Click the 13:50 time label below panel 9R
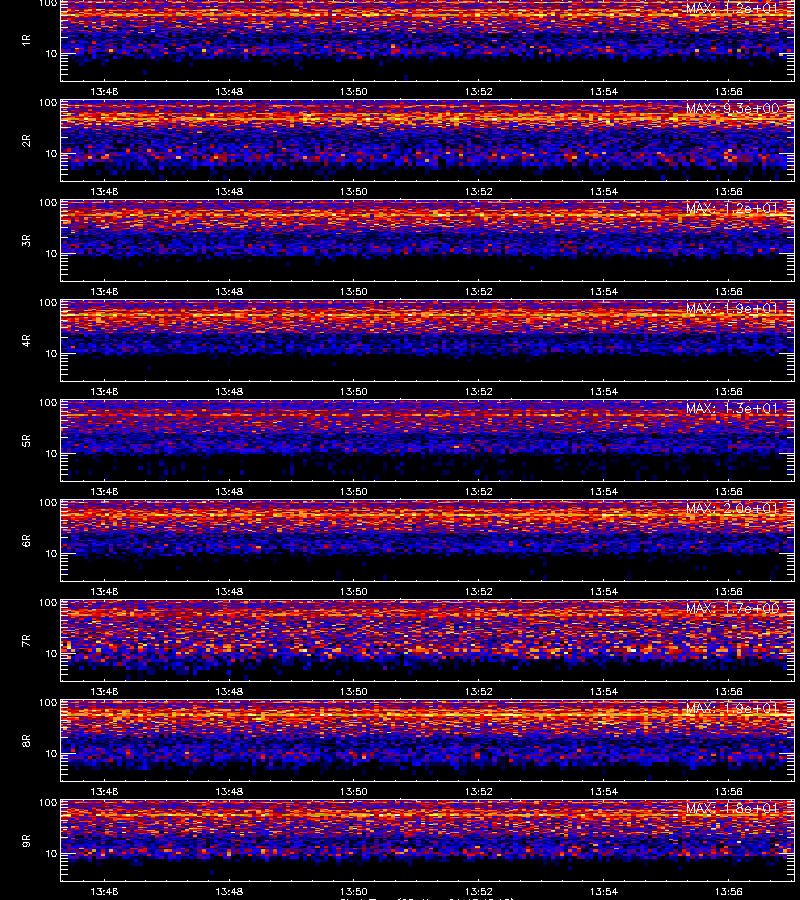 (x=354, y=891)
